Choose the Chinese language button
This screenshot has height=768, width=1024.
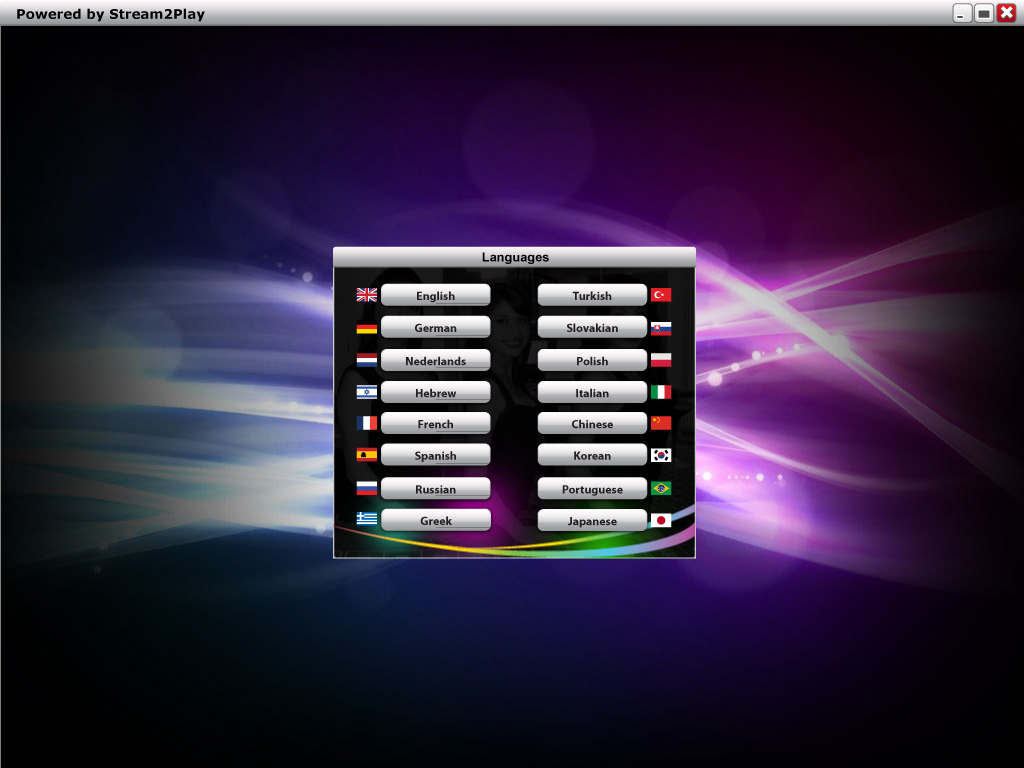point(592,423)
